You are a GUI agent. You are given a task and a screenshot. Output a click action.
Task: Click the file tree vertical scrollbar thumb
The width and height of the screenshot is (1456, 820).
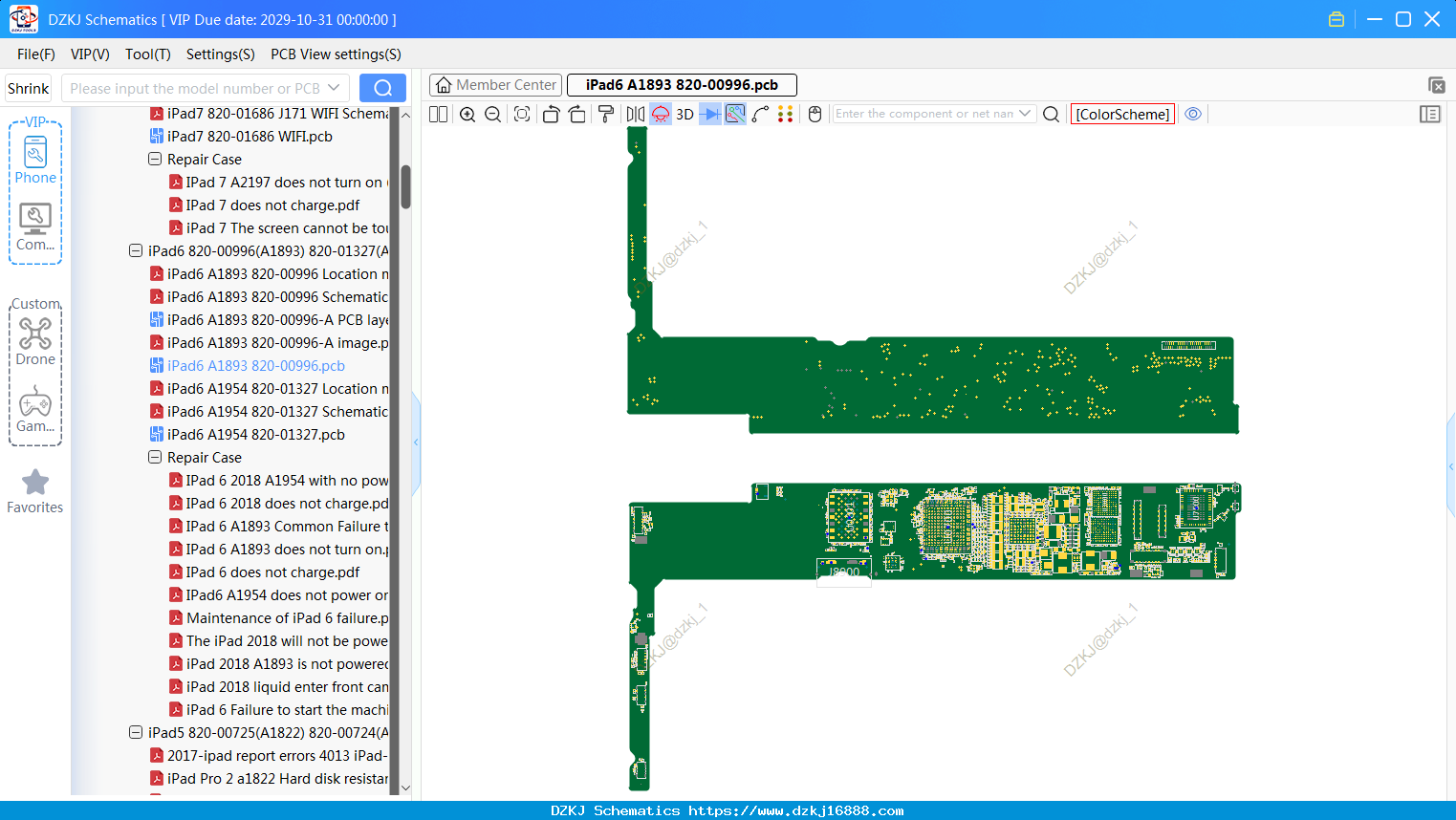pyautogui.click(x=405, y=186)
